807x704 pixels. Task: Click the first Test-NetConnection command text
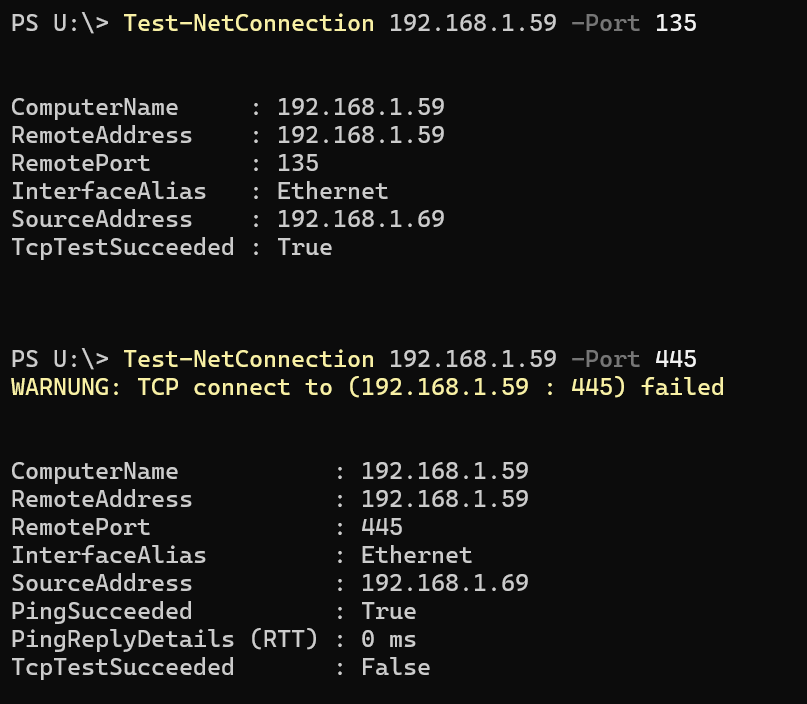pyautogui.click(x=249, y=24)
